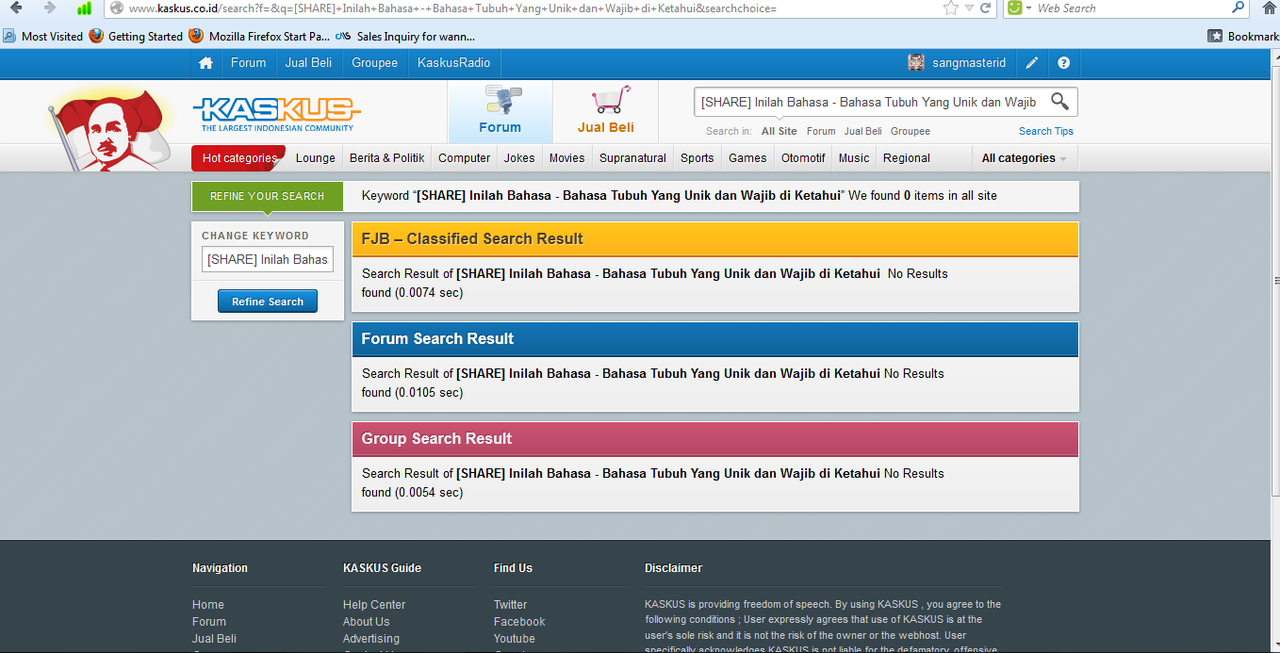
Task: Click the sangmasterid user avatar
Action: pos(916,63)
